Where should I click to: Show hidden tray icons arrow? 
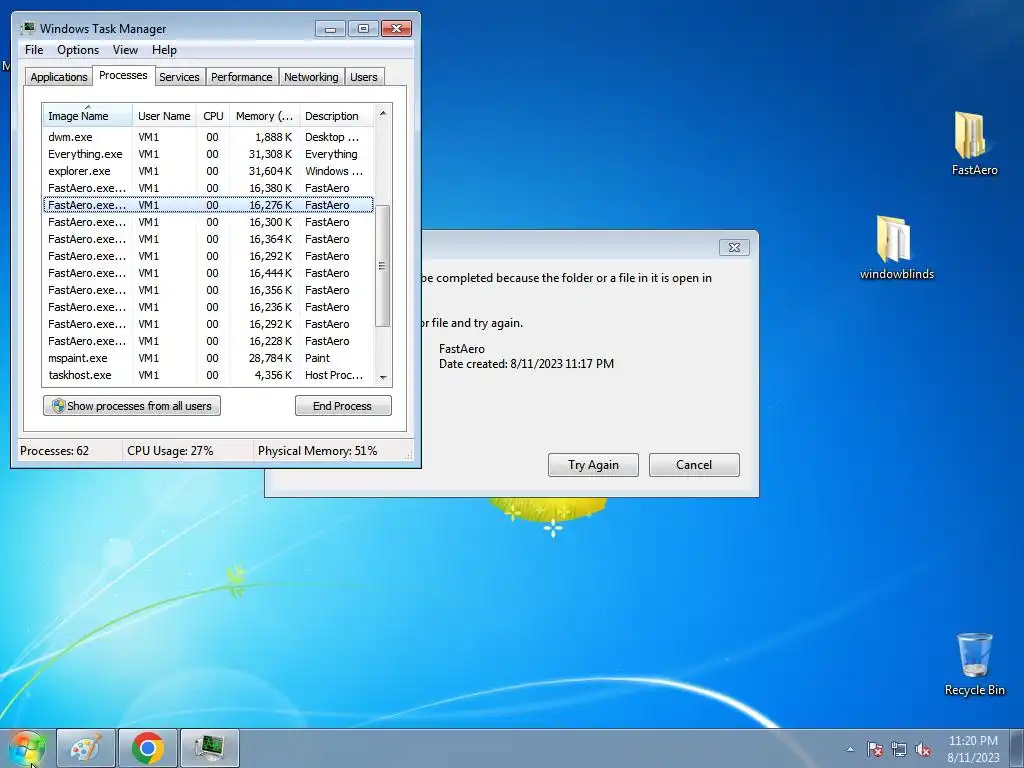(850, 749)
